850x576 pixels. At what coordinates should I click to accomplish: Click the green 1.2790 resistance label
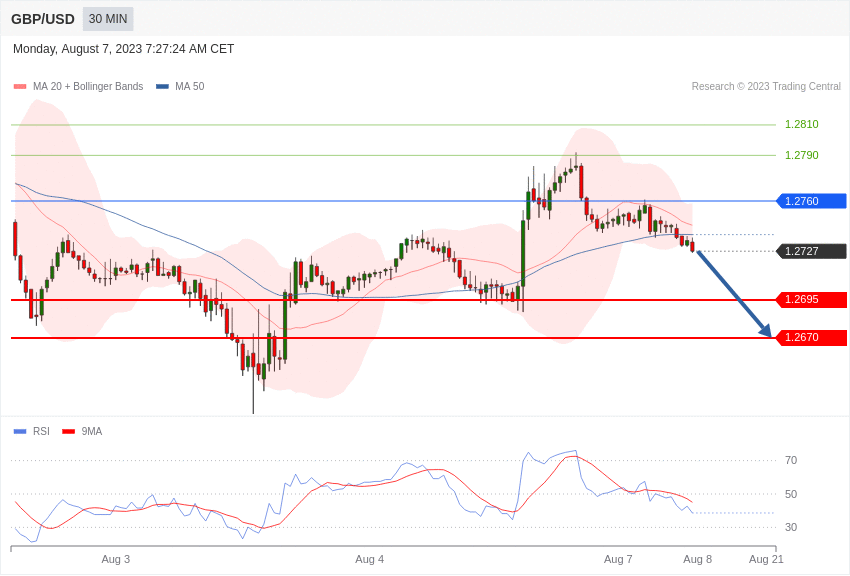[802, 156]
